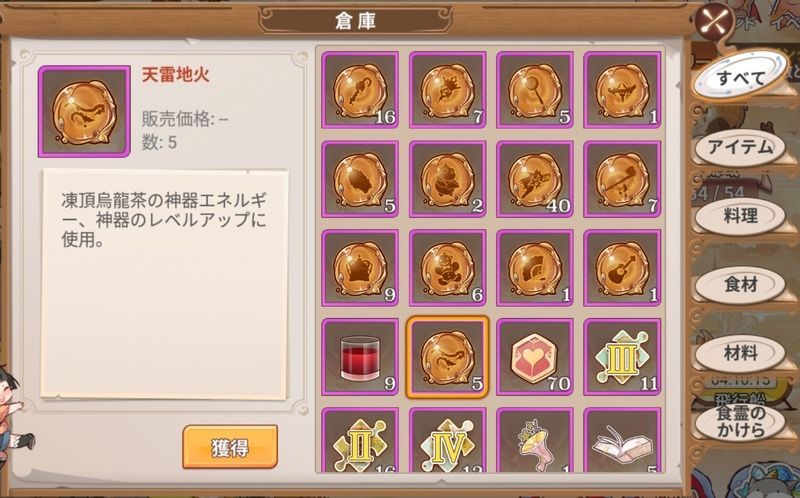The image size is (800, 498).
Task: Select the pink heart hexagon item
Action: click(535, 357)
